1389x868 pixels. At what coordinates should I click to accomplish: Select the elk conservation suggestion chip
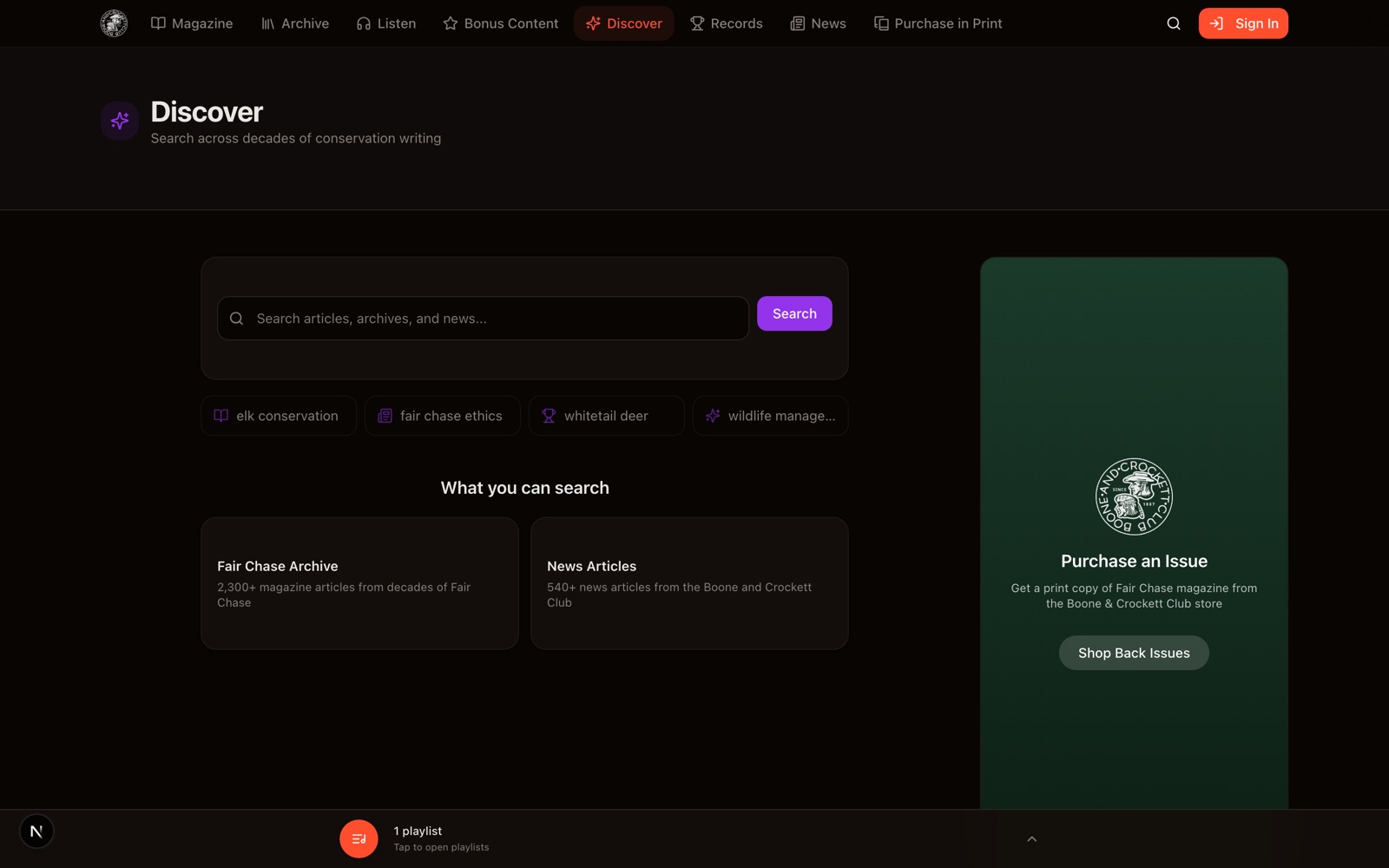coord(279,416)
